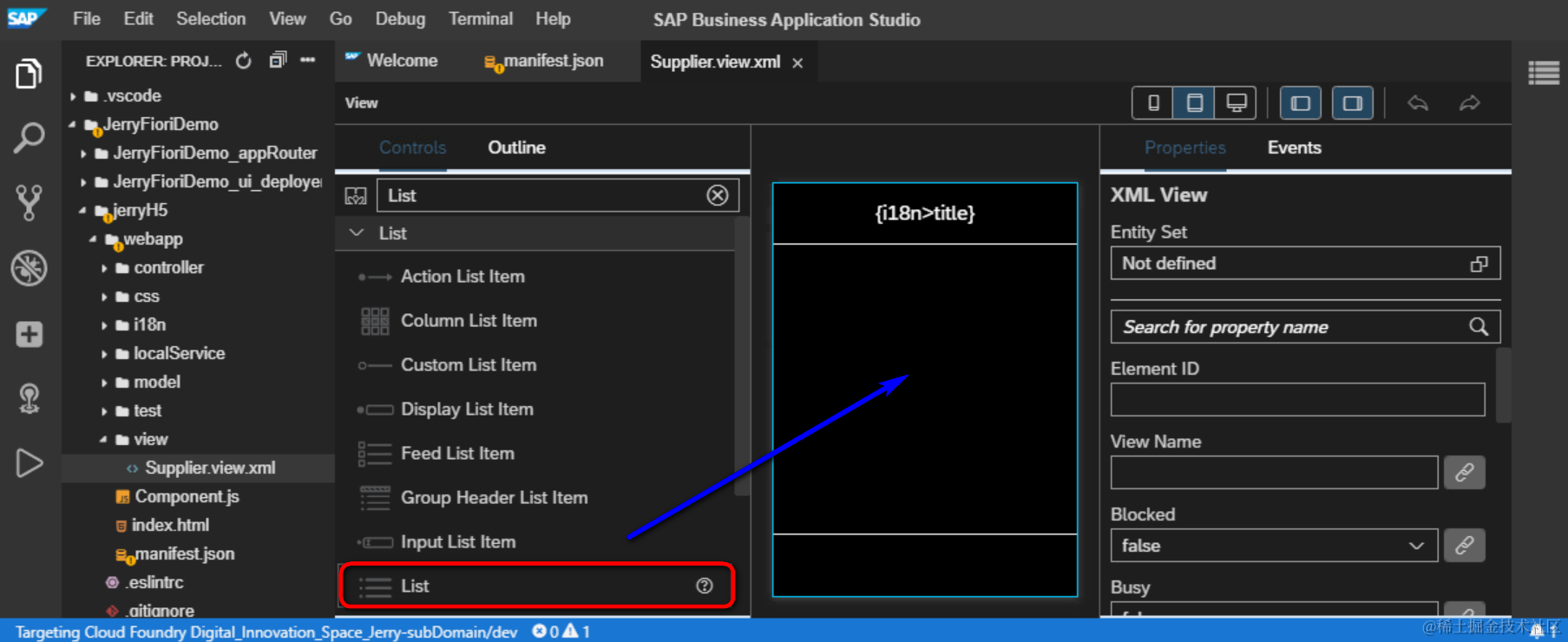Screen dimensions: 1568x642
Task: Select the List control entry
Action: [536, 586]
